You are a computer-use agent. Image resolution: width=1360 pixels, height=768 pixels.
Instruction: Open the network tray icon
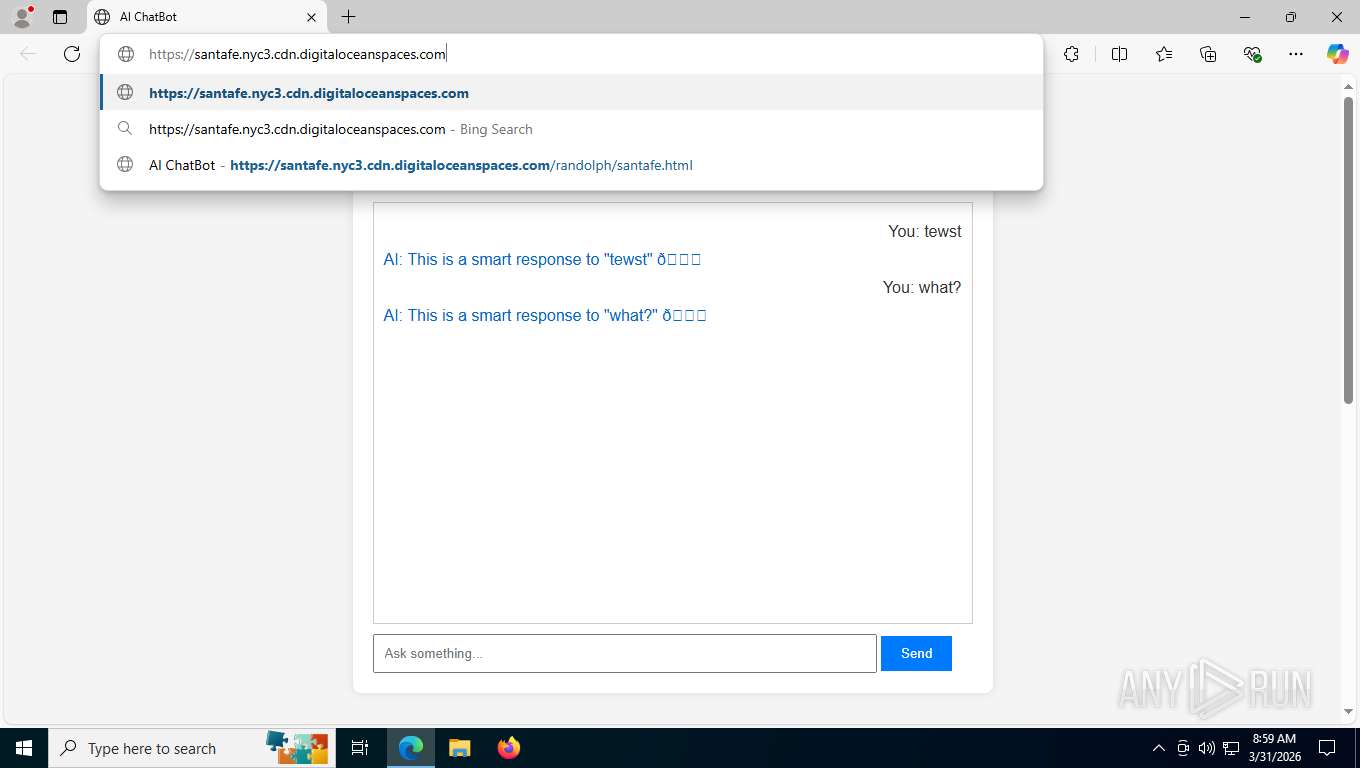(1231, 748)
